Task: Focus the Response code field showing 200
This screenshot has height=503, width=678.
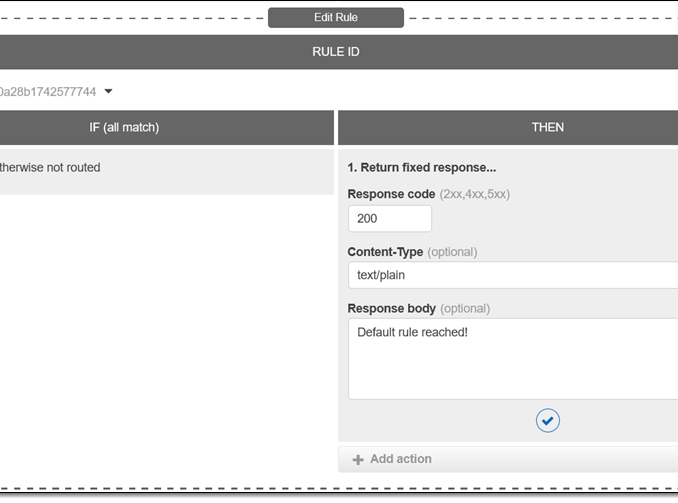Action: [389, 219]
